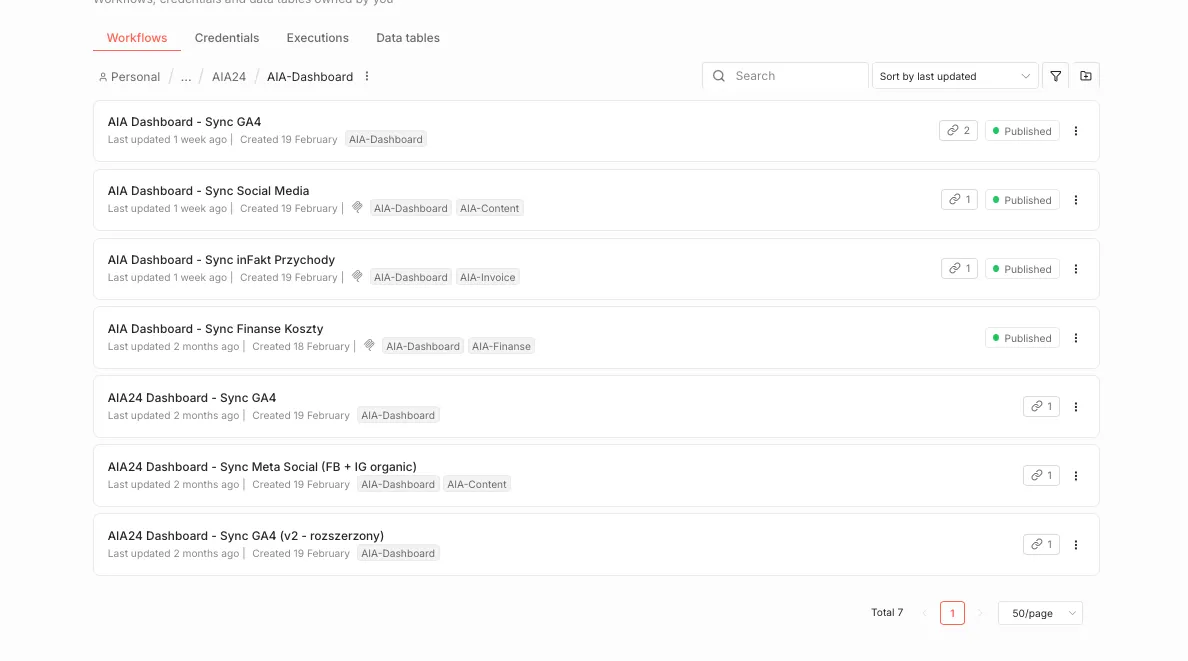Open actions menu for Sync GA4 v2 rozszerzony

click(1076, 545)
